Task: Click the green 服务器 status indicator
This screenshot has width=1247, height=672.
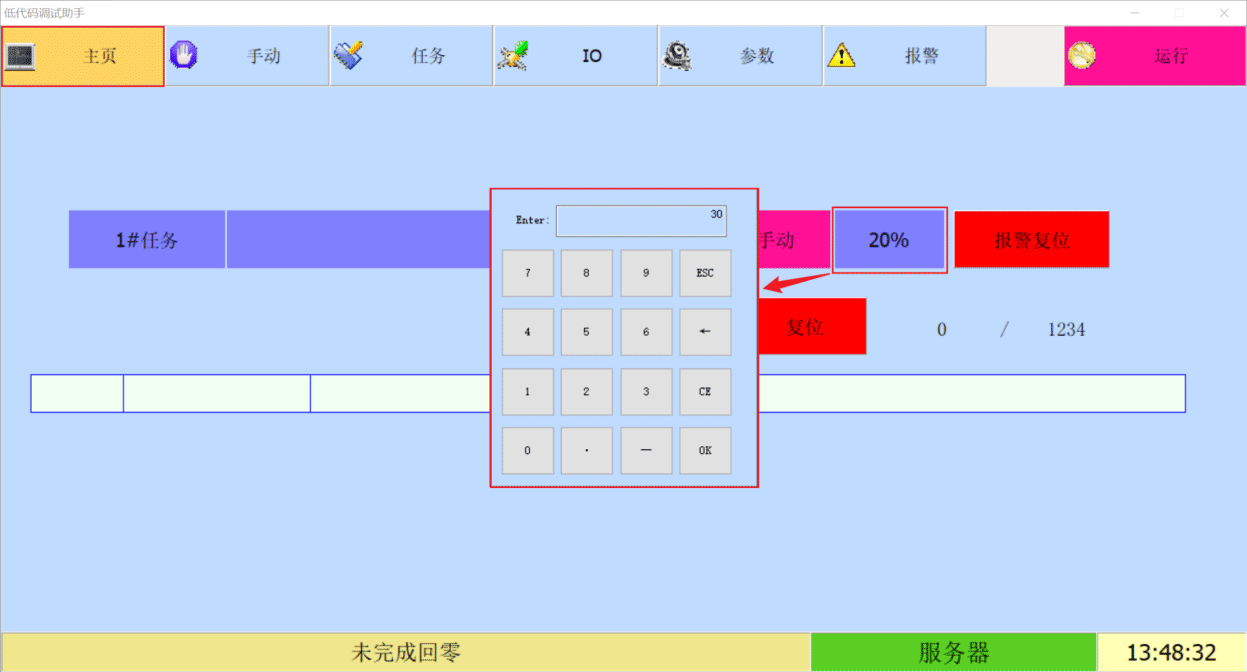Action: (x=954, y=653)
